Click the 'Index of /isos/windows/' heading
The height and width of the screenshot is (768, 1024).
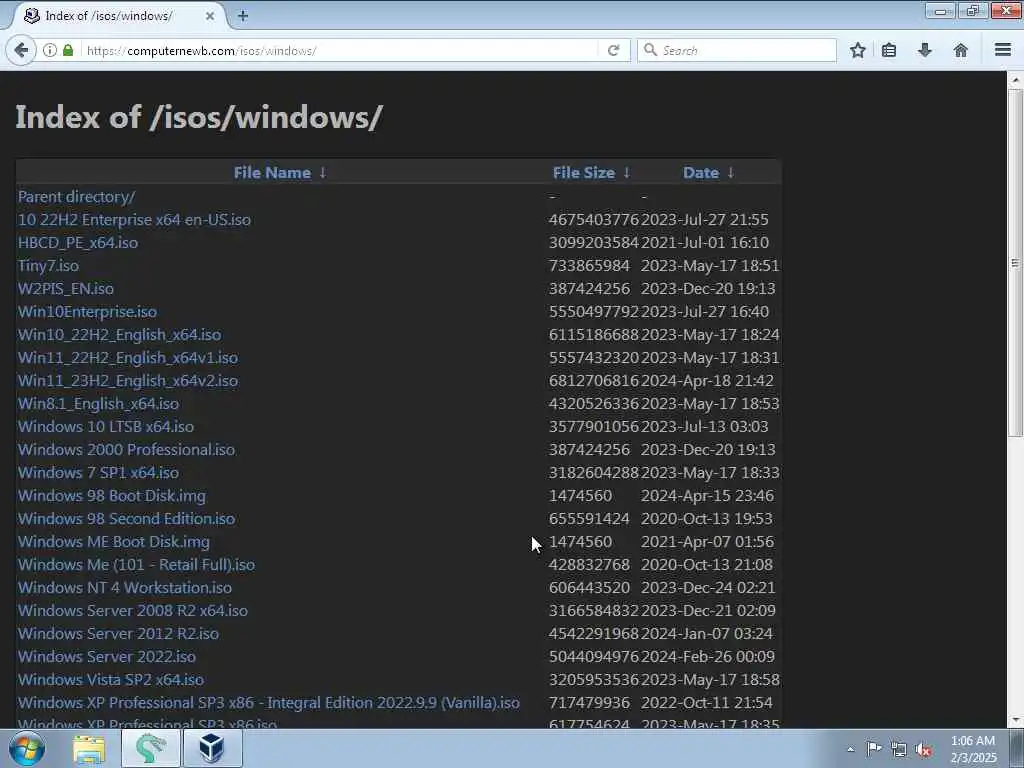pos(199,118)
